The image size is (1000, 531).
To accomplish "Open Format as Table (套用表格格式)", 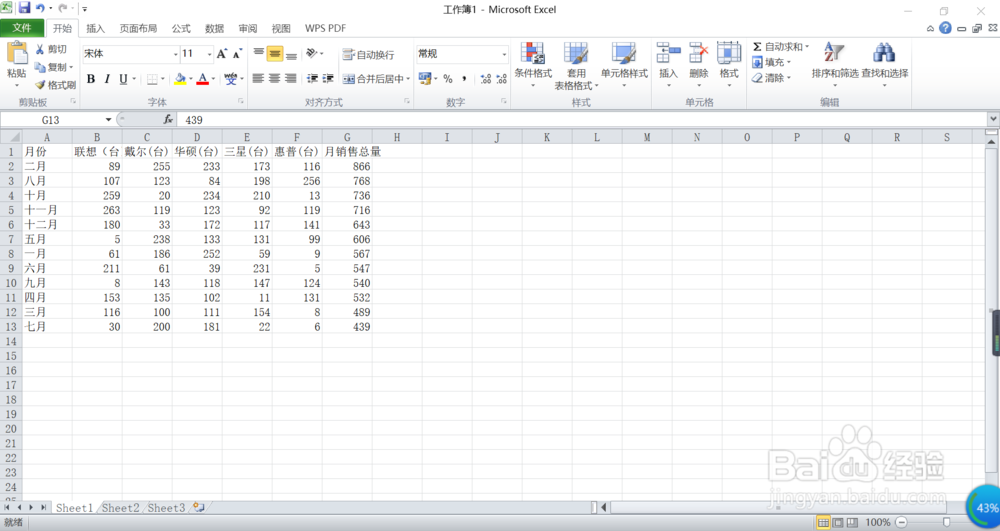I will (x=576, y=66).
